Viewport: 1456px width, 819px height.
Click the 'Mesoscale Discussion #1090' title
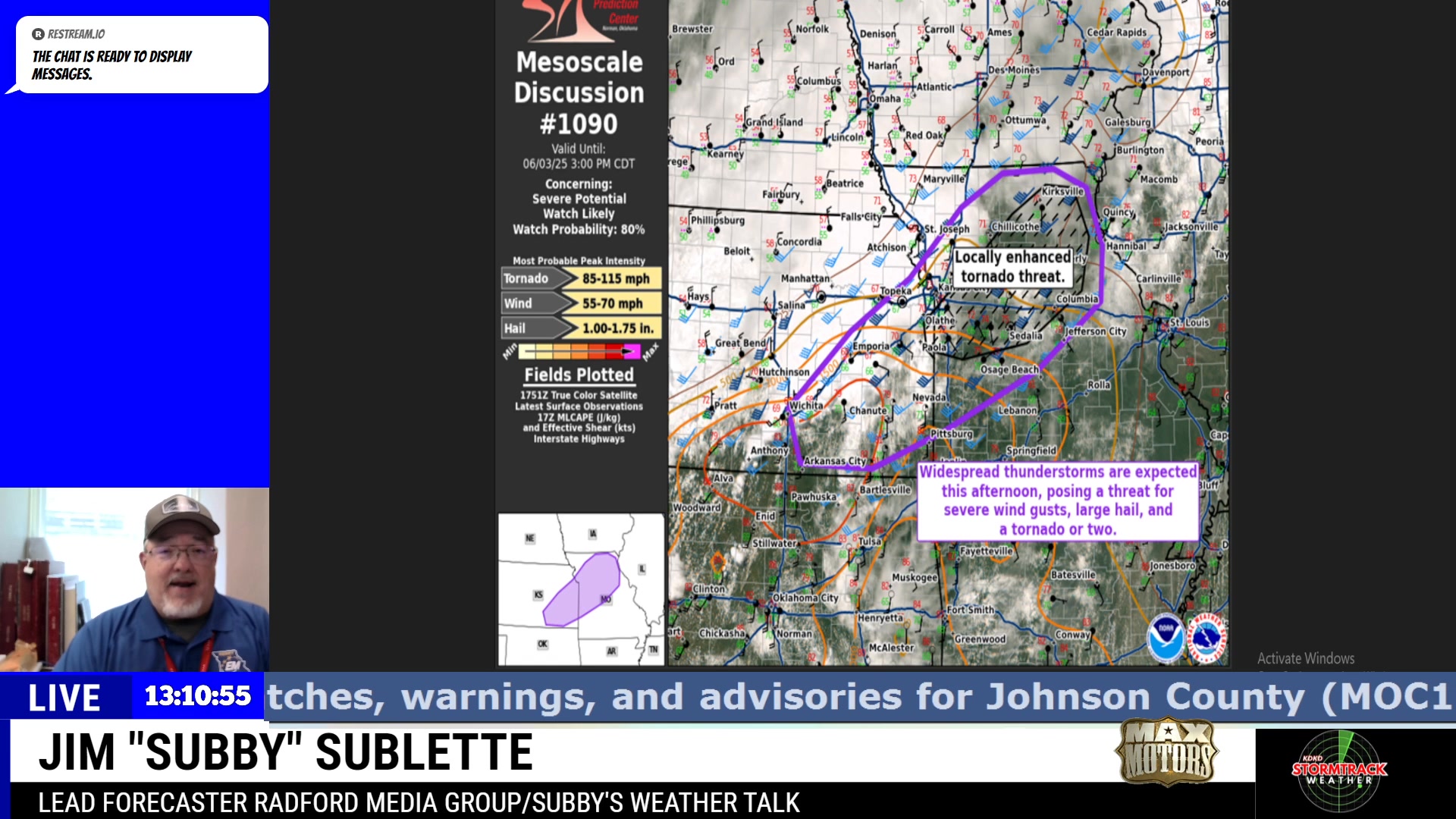coord(579,93)
